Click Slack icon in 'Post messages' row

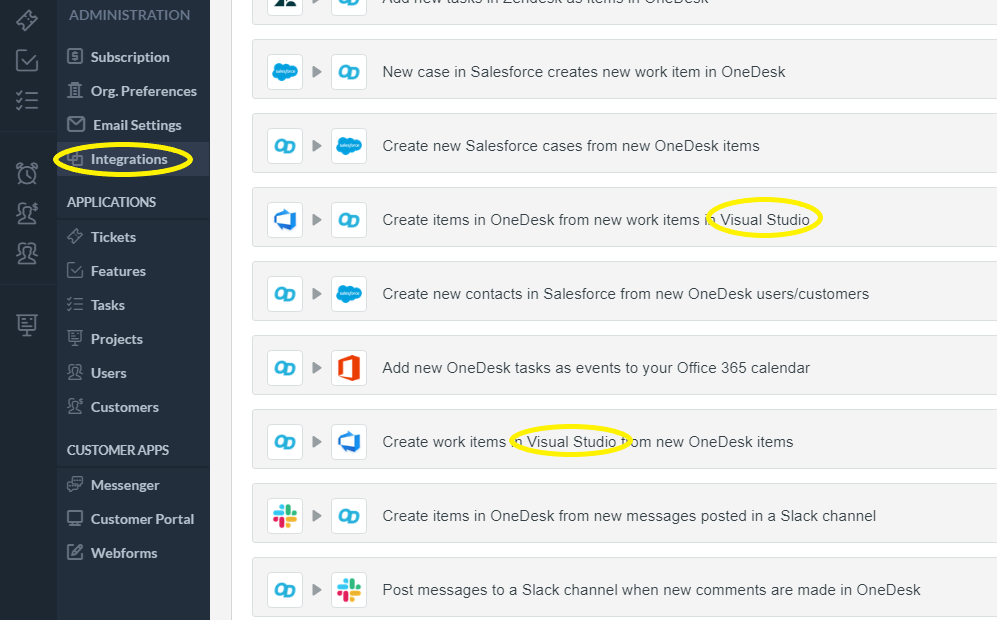[349, 589]
